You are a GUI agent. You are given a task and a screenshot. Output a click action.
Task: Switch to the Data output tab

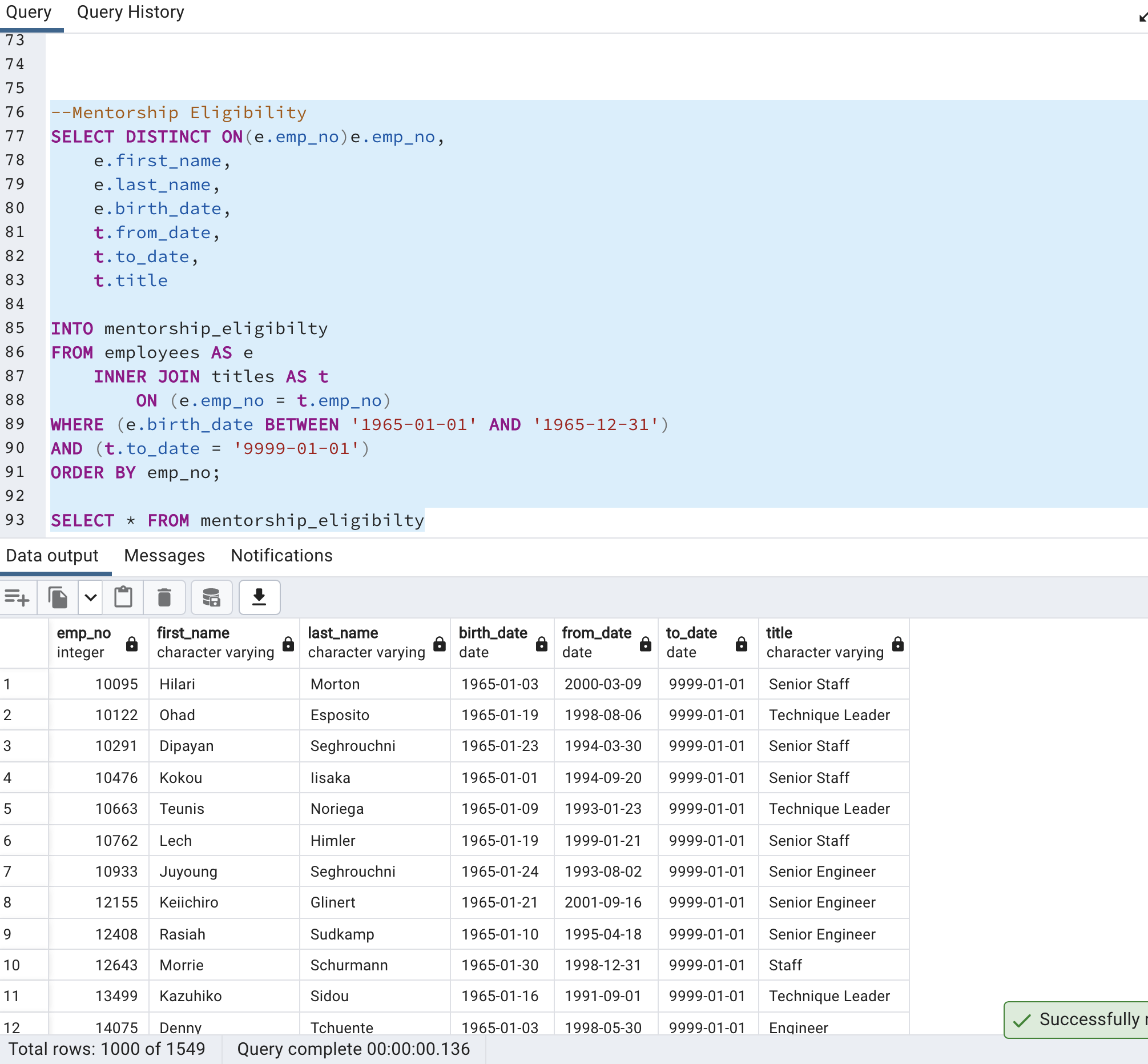pos(53,556)
